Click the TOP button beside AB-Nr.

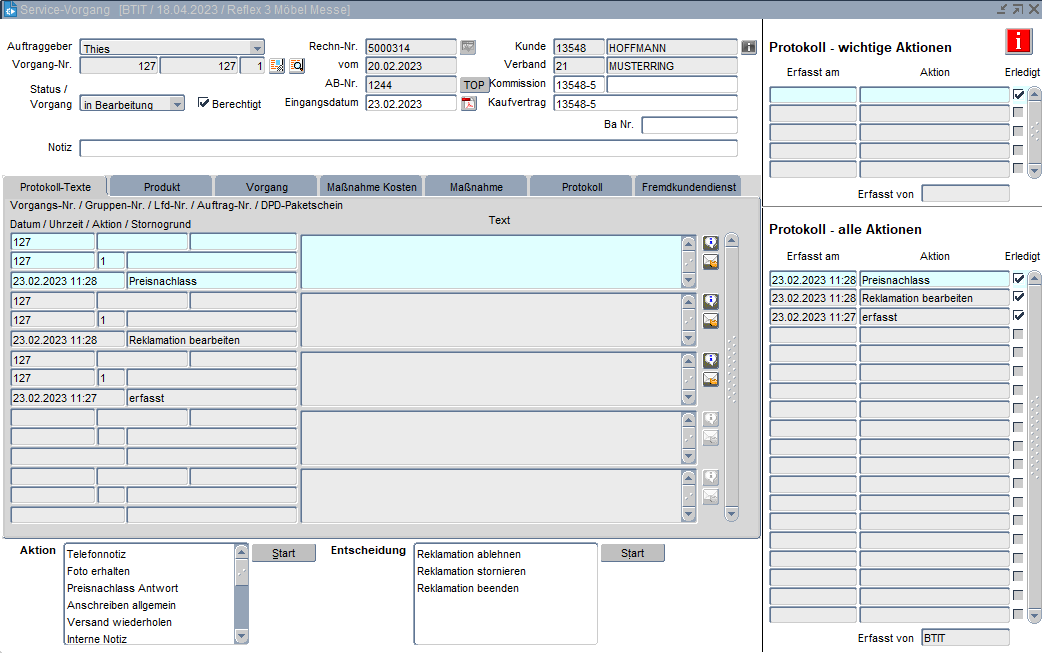[473, 85]
